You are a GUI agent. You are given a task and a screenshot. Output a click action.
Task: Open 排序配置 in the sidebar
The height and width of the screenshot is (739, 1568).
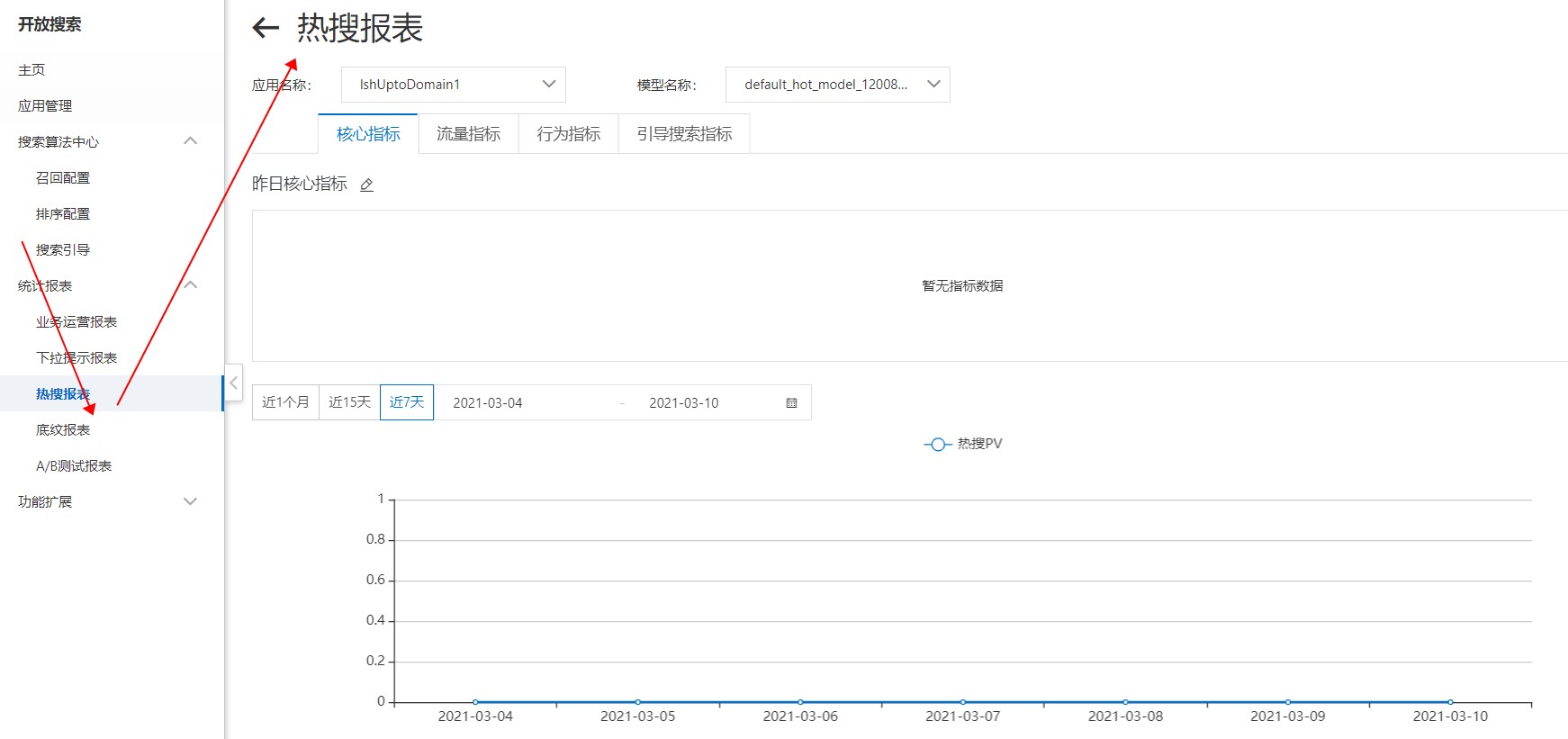(63, 213)
